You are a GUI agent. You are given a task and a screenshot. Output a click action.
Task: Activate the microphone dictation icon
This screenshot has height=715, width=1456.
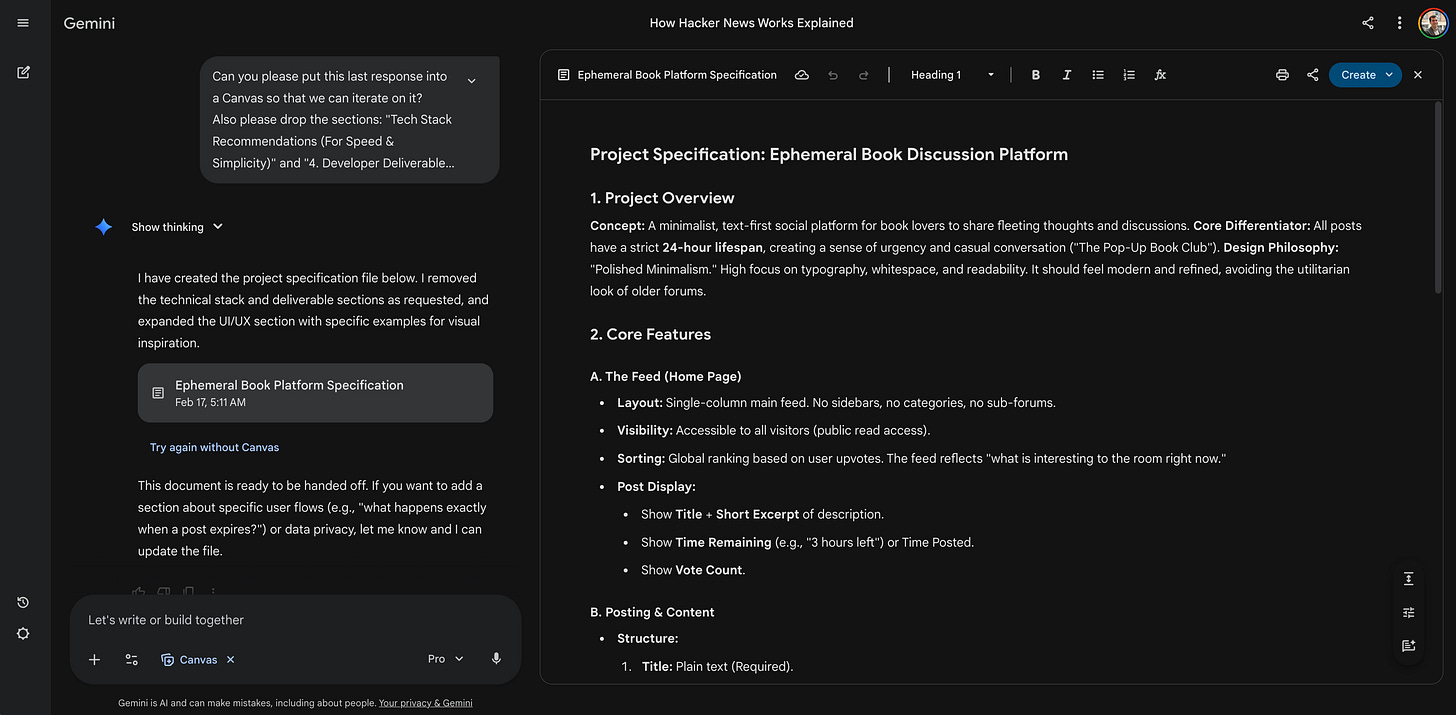(495, 658)
